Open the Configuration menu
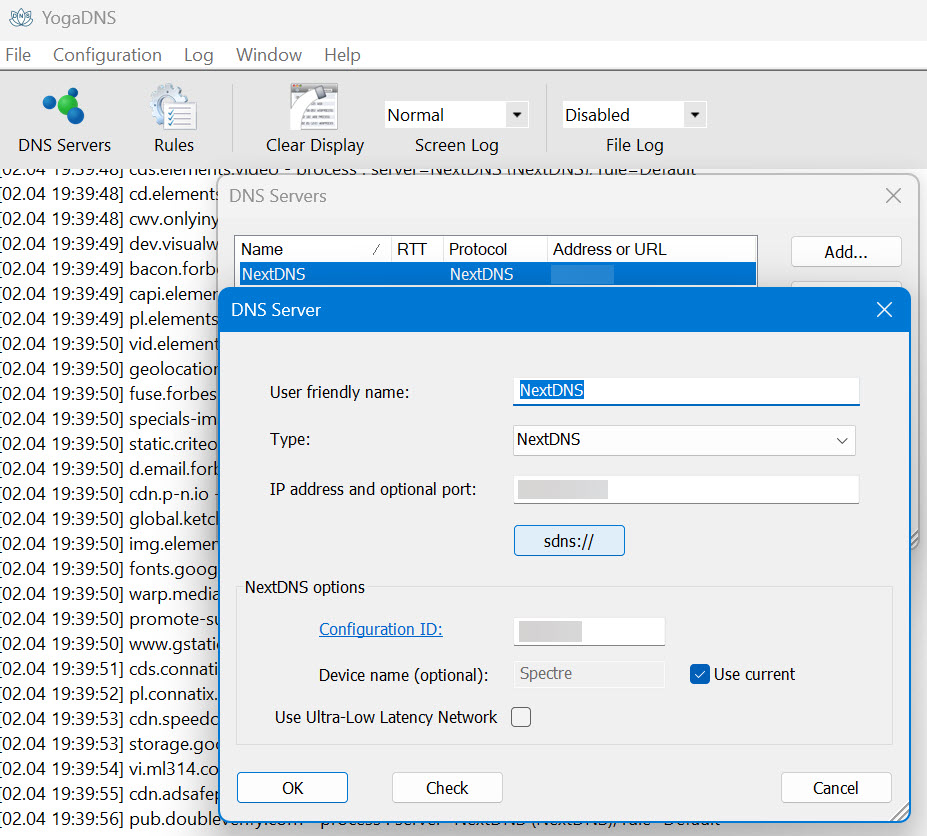This screenshot has width=927, height=836. click(107, 55)
